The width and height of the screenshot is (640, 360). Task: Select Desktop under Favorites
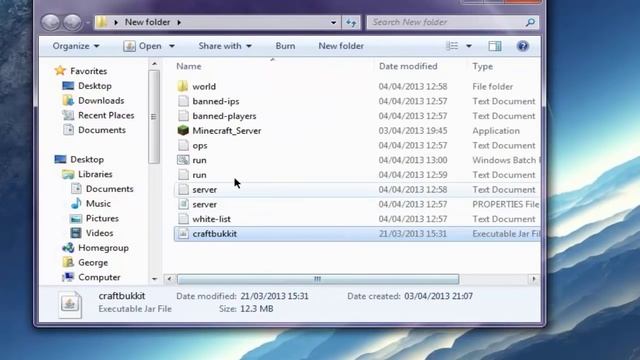point(95,86)
